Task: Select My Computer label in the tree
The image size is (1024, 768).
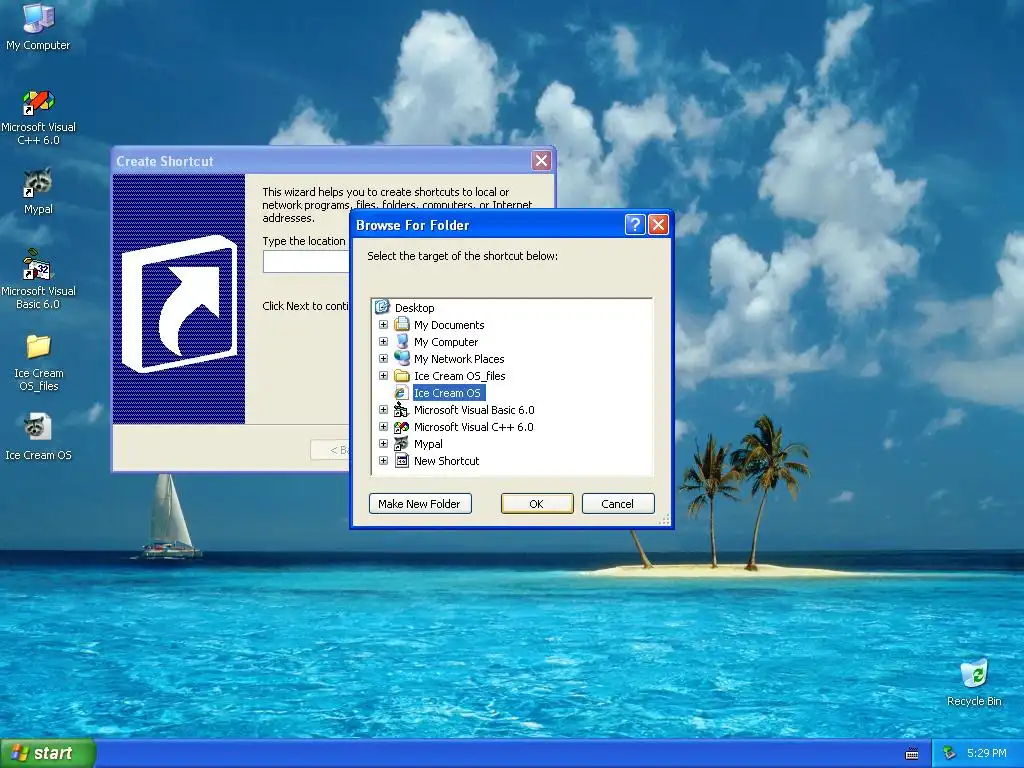Action: point(446,342)
